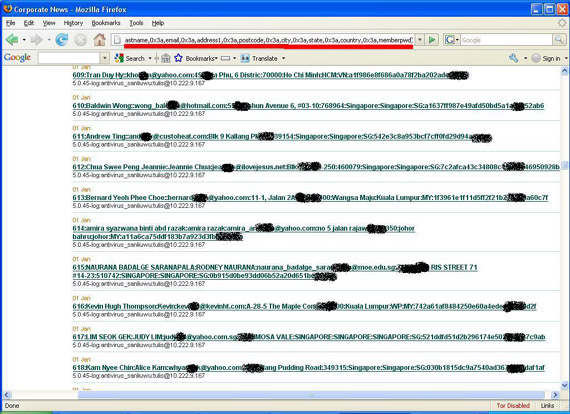Expand the Google toolbar search box dropdown
570x414 pixels.
pos(105,58)
